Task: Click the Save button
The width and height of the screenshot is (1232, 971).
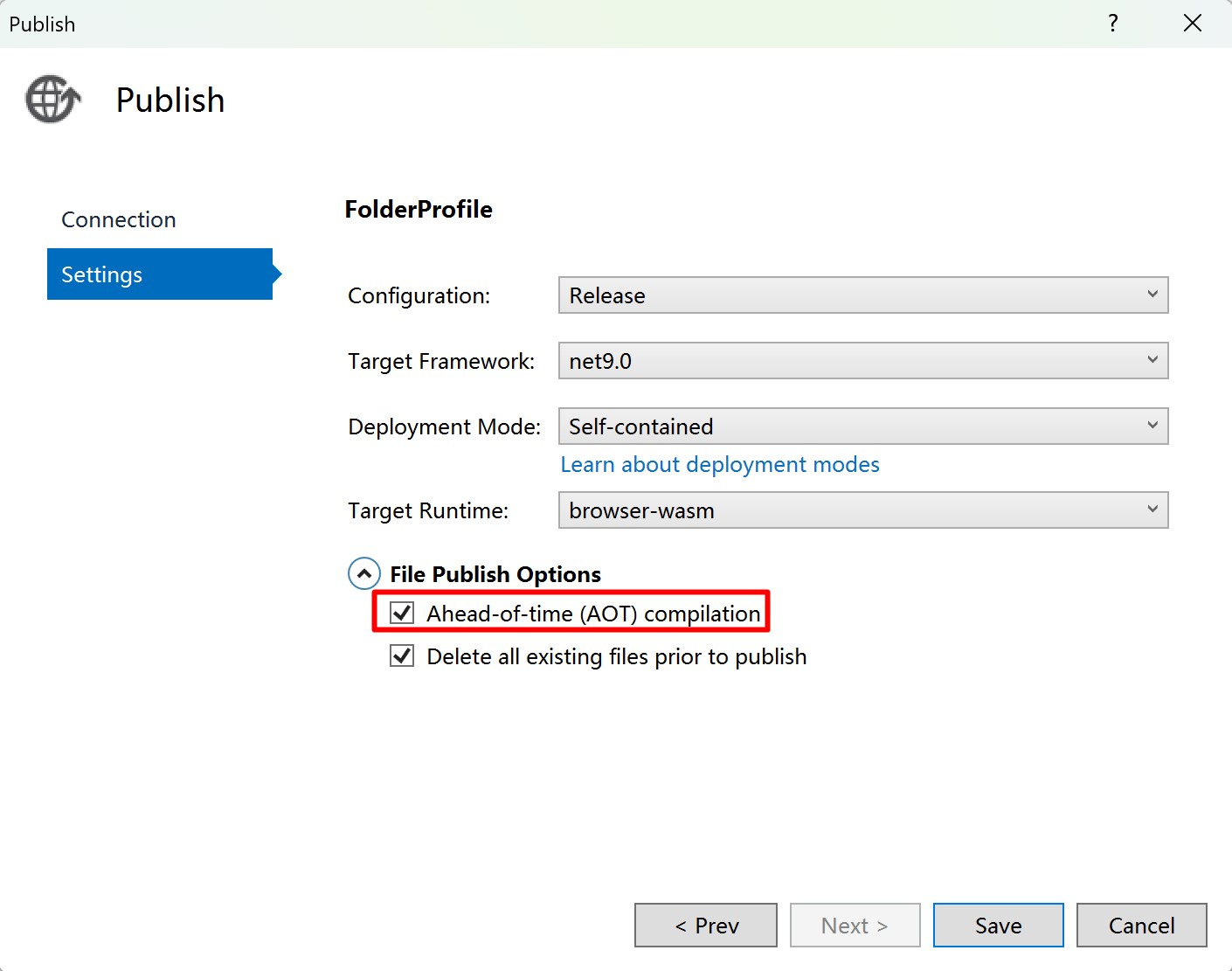Action: 998,926
